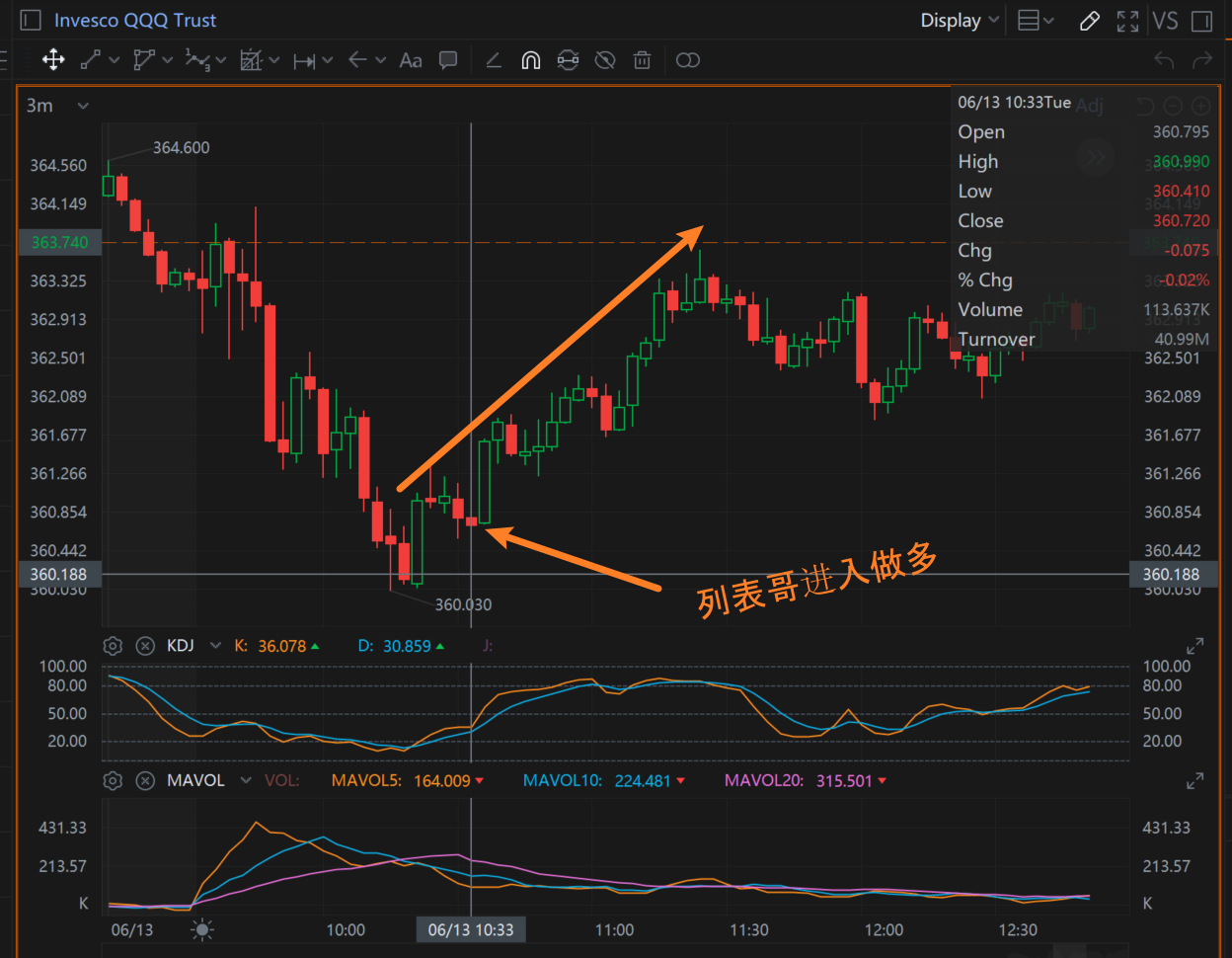
Task: Select the text annotation tool (Aa)
Action: point(411,60)
